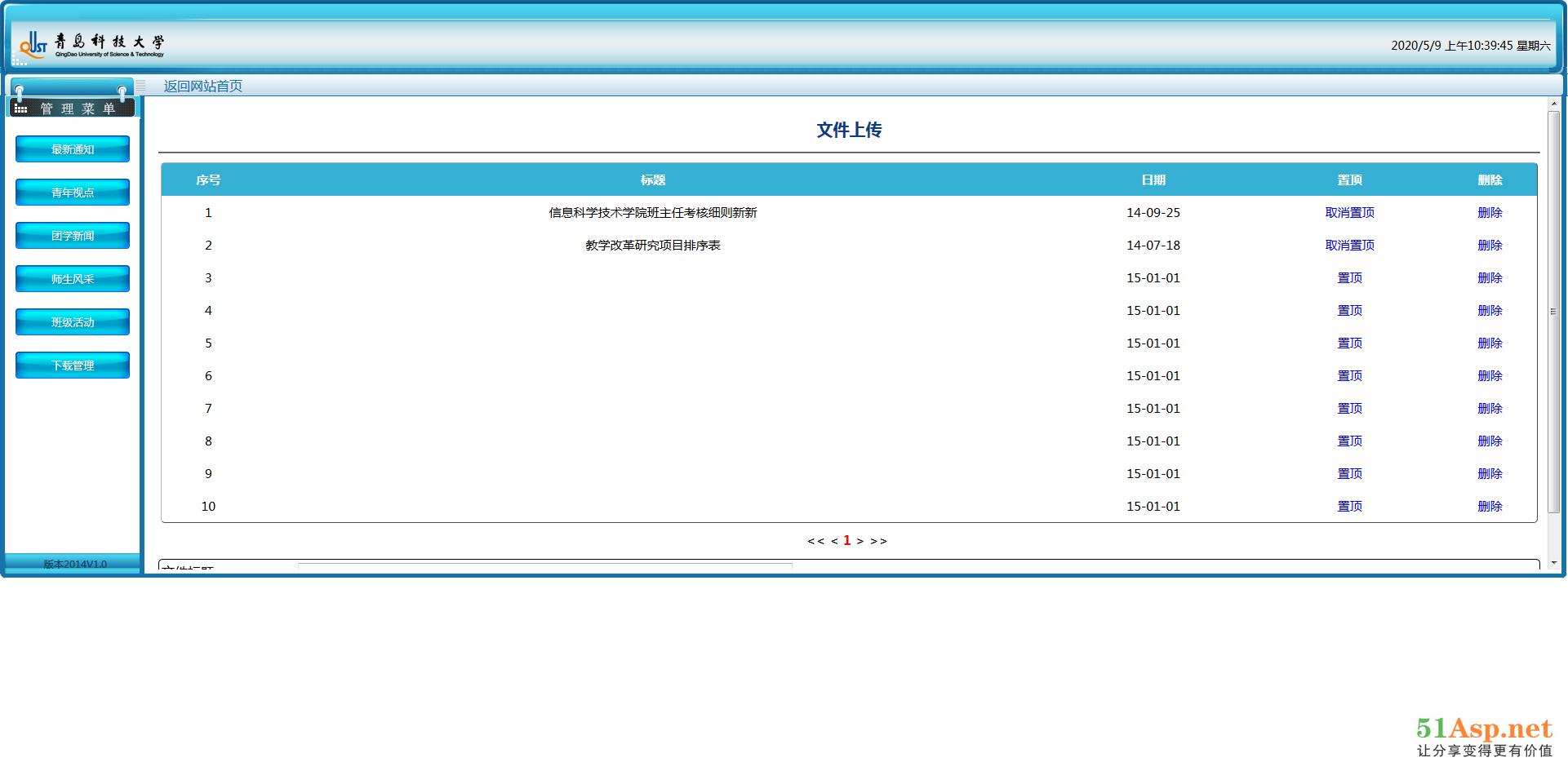Click the 管理菜单 panel header
Image resolution: width=1568 pixels, height=771 pixels.
pos(73,108)
